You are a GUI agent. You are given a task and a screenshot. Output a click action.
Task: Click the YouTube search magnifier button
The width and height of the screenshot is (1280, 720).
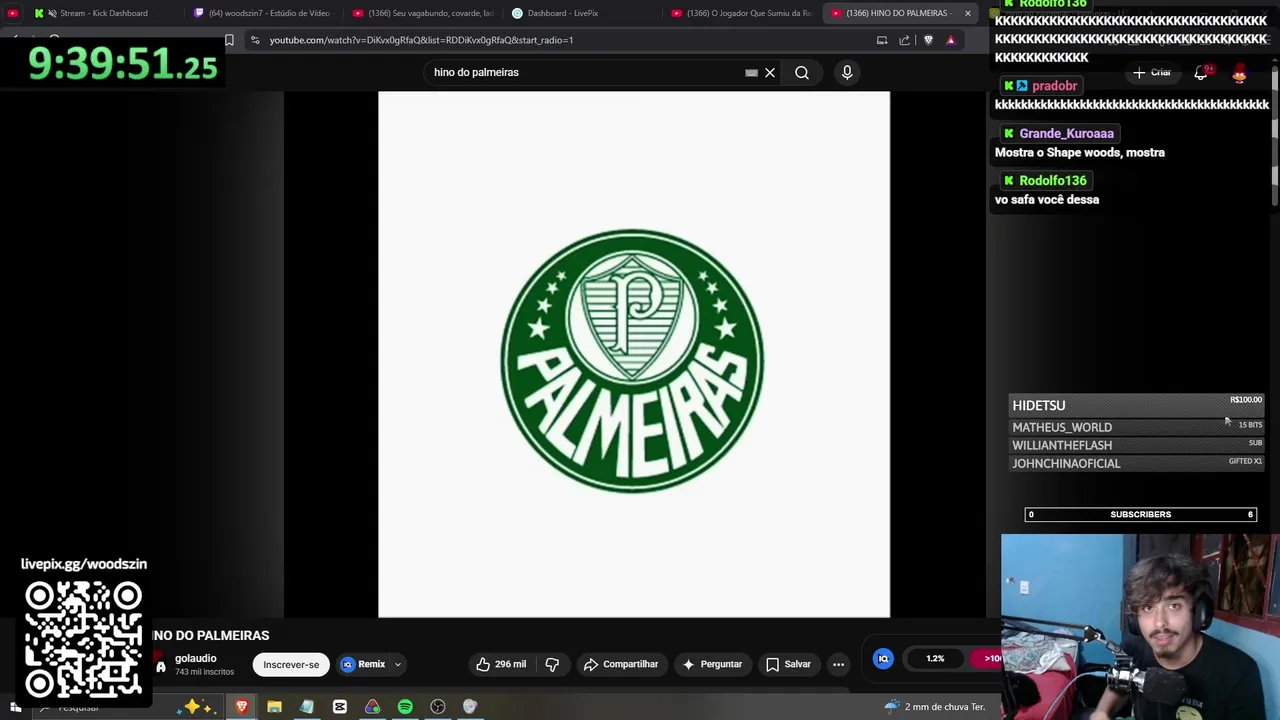click(x=802, y=72)
